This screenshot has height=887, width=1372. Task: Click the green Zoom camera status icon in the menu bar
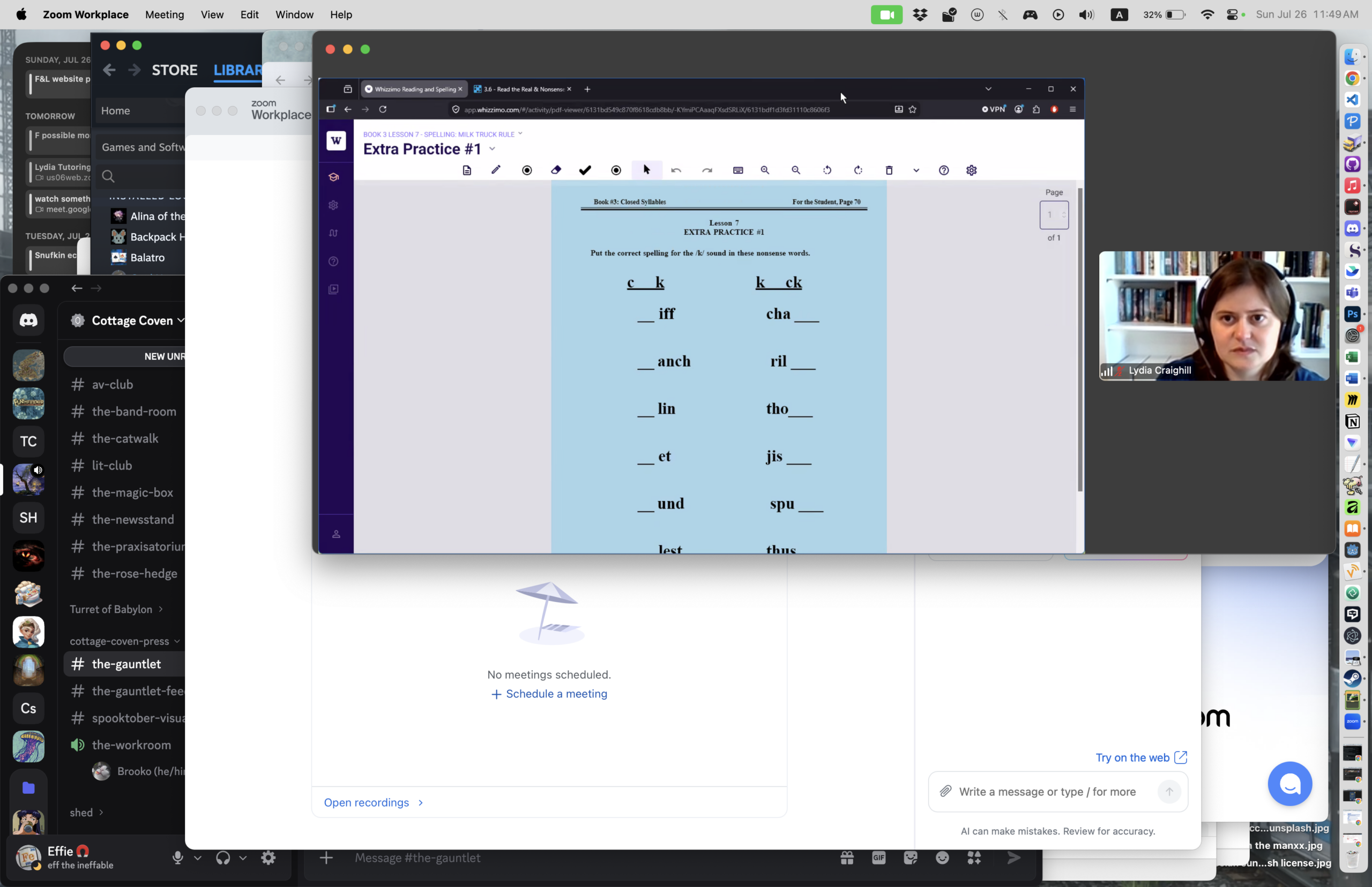(886, 15)
